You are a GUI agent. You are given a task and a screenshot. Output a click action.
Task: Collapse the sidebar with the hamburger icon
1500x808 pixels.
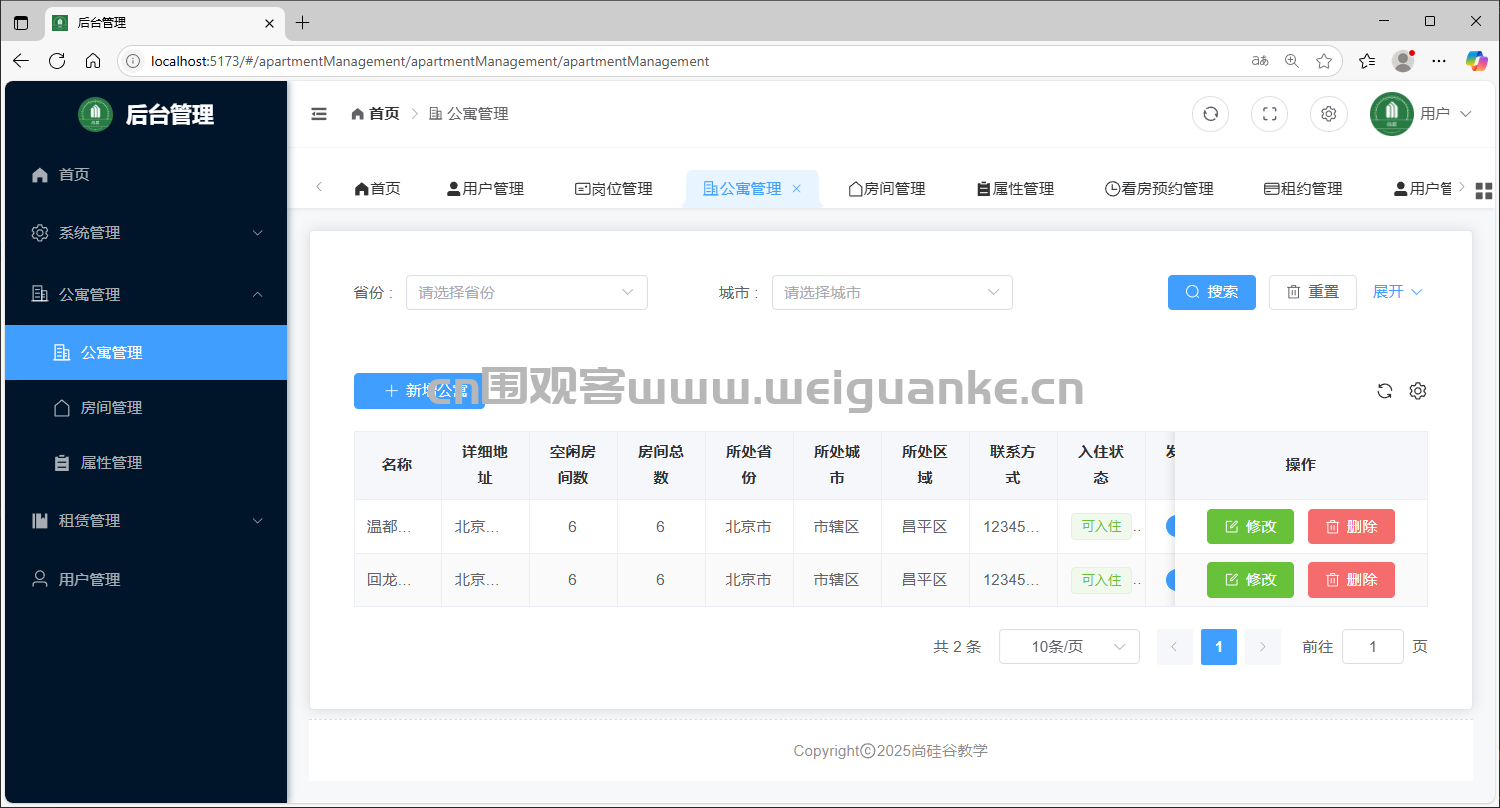[x=319, y=114]
